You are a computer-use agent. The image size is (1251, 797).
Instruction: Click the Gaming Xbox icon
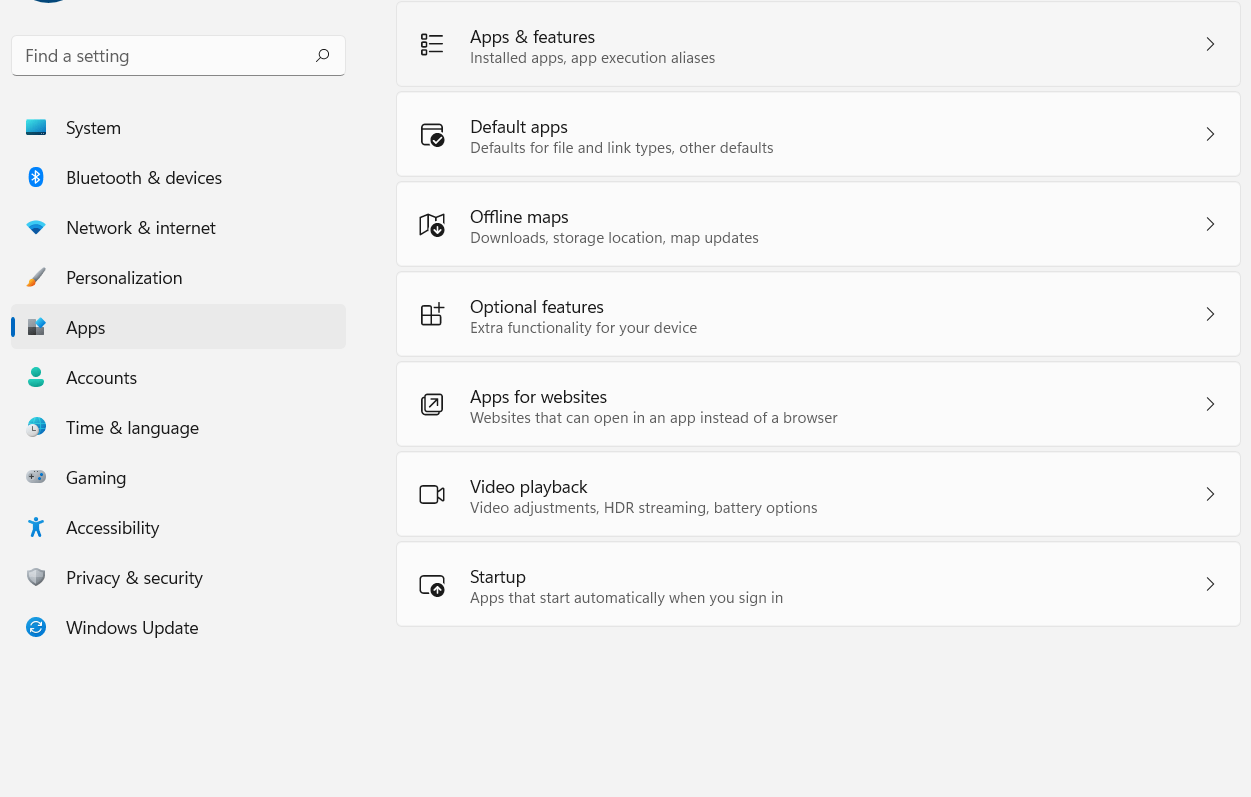click(x=36, y=477)
